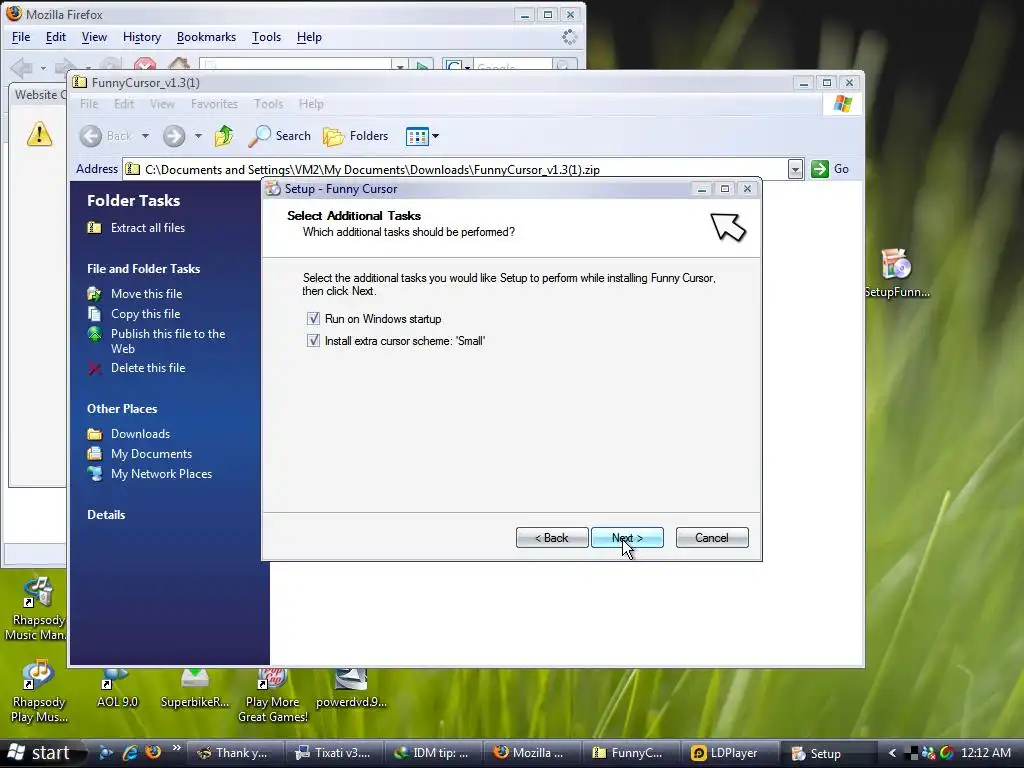This screenshot has height=768, width=1024.
Task: Click the Windows start button
Action: point(39,753)
